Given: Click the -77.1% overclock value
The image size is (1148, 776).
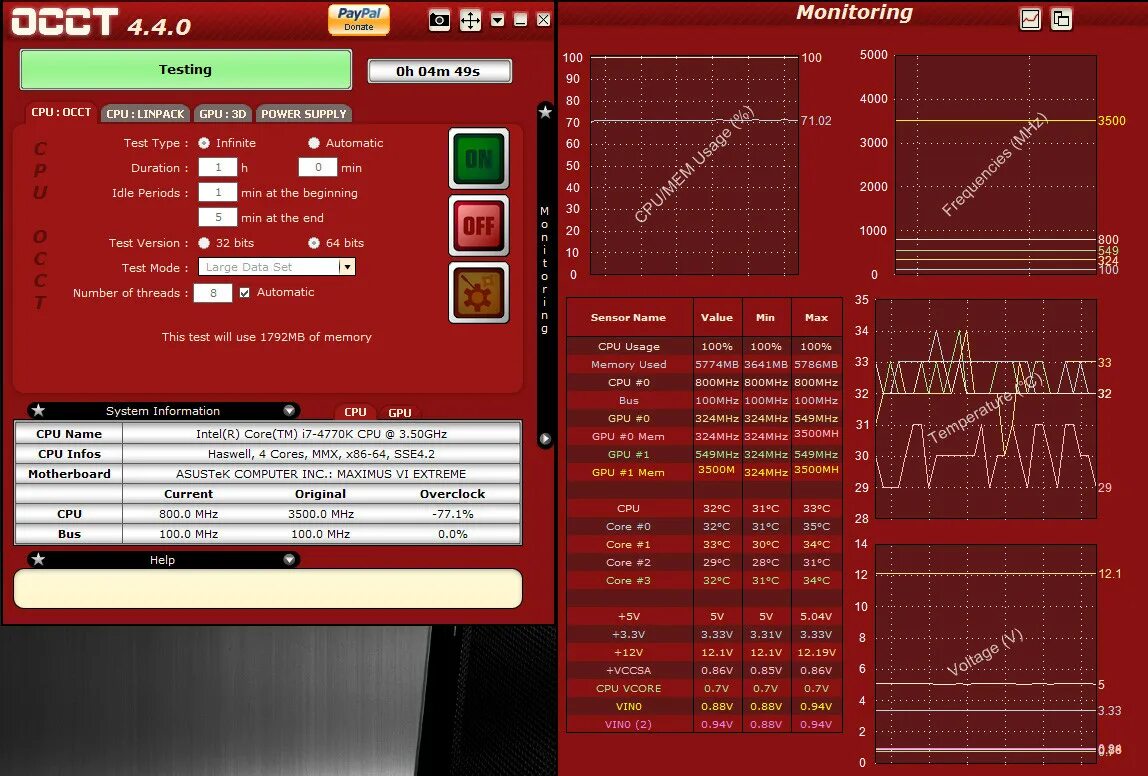Looking at the screenshot, I should (x=452, y=514).
